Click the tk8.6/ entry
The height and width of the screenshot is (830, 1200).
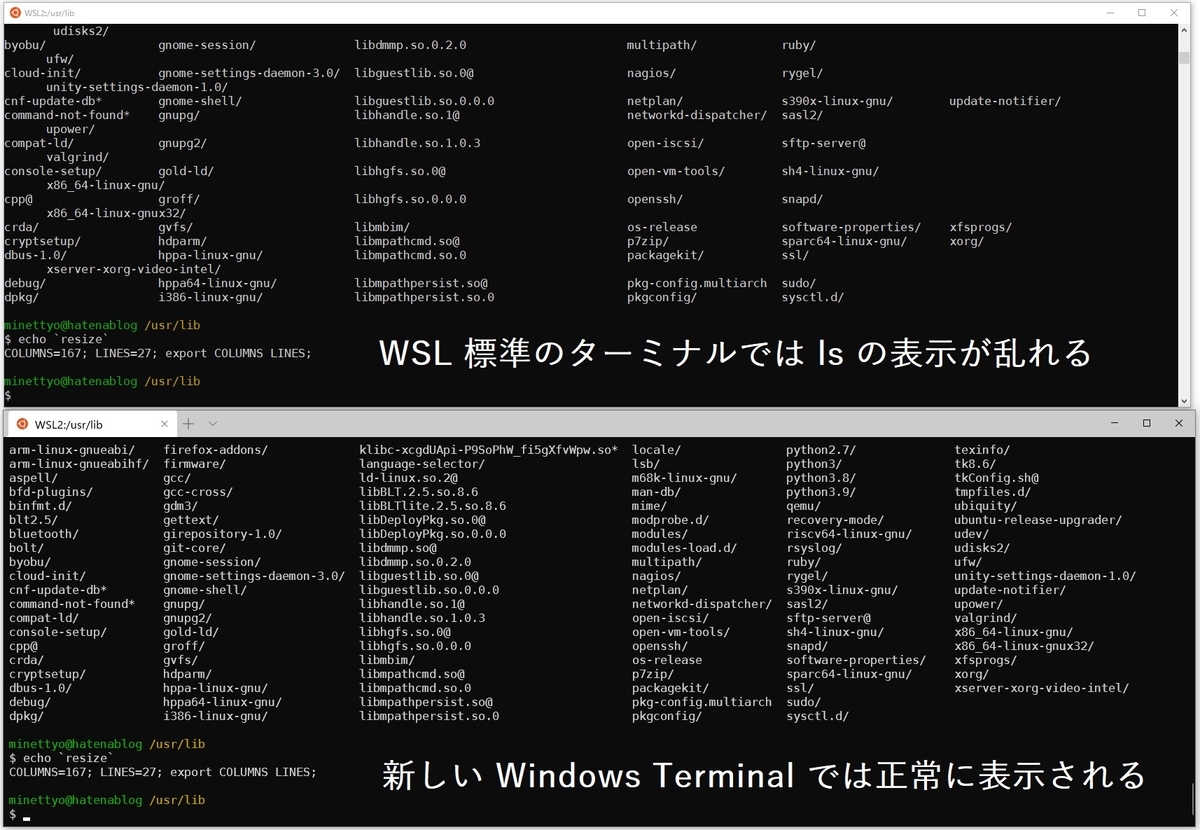975,464
